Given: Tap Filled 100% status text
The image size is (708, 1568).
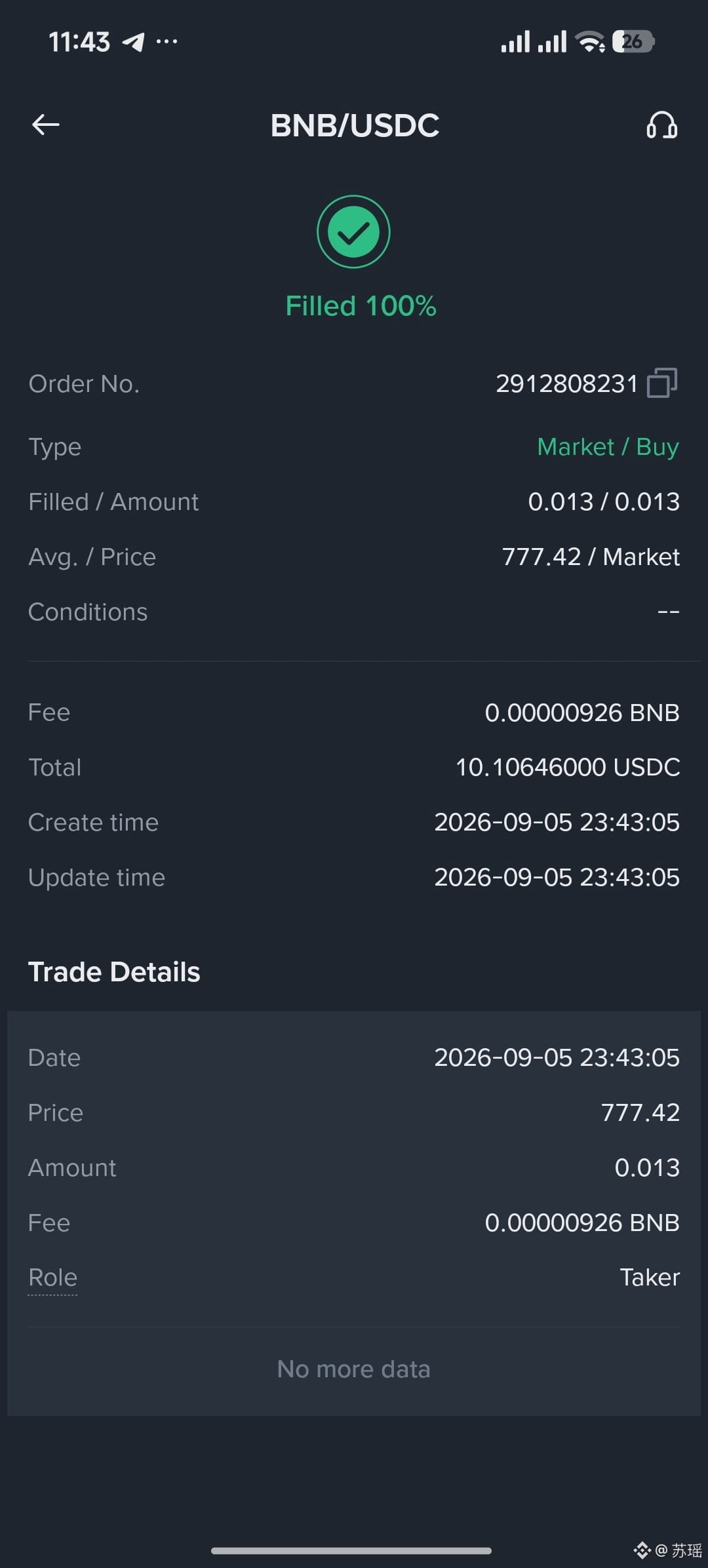Looking at the screenshot, I should point(361,306).
